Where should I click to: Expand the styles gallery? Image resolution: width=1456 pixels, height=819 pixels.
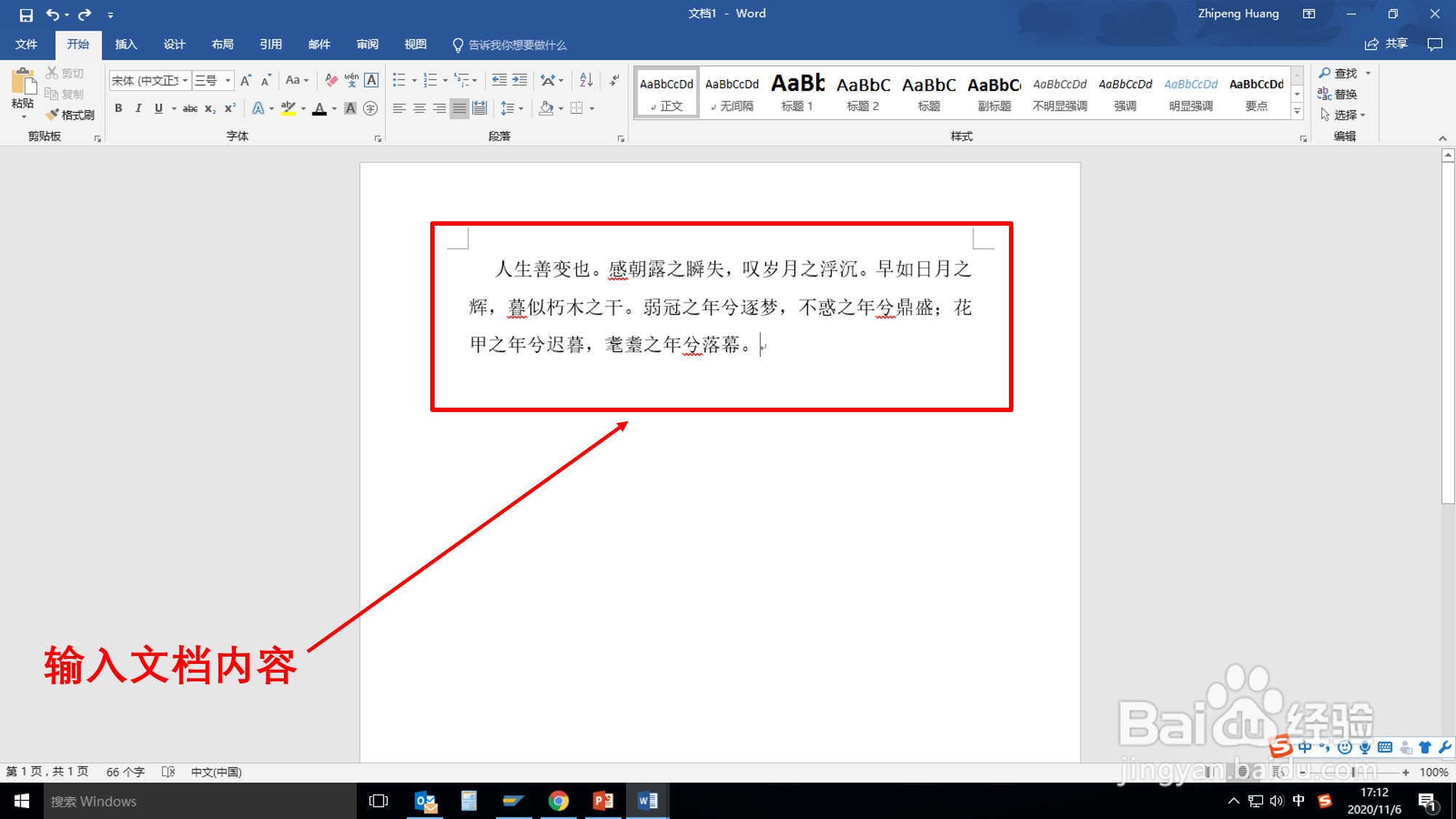[x=1297, y=111]
